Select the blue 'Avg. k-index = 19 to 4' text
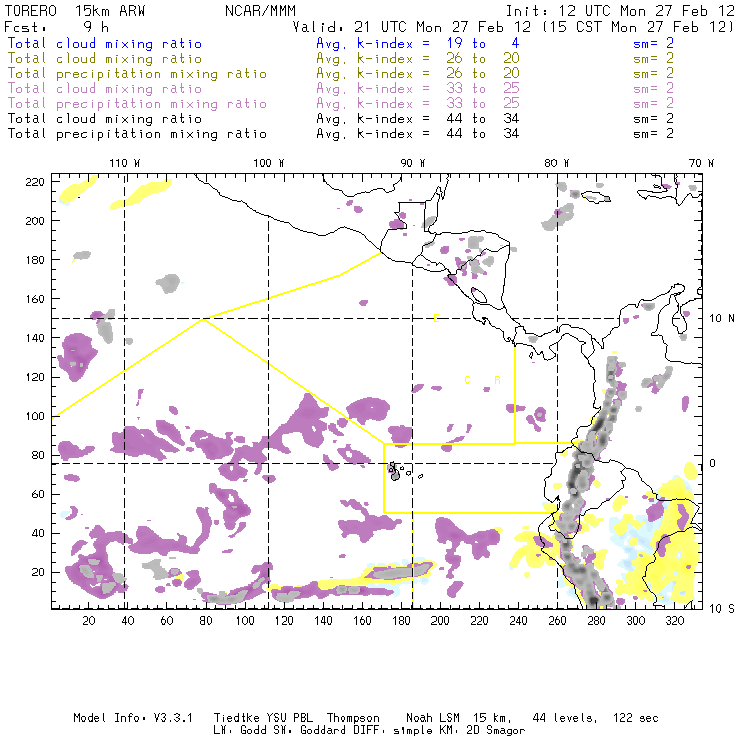 click(x=418, y=43)
